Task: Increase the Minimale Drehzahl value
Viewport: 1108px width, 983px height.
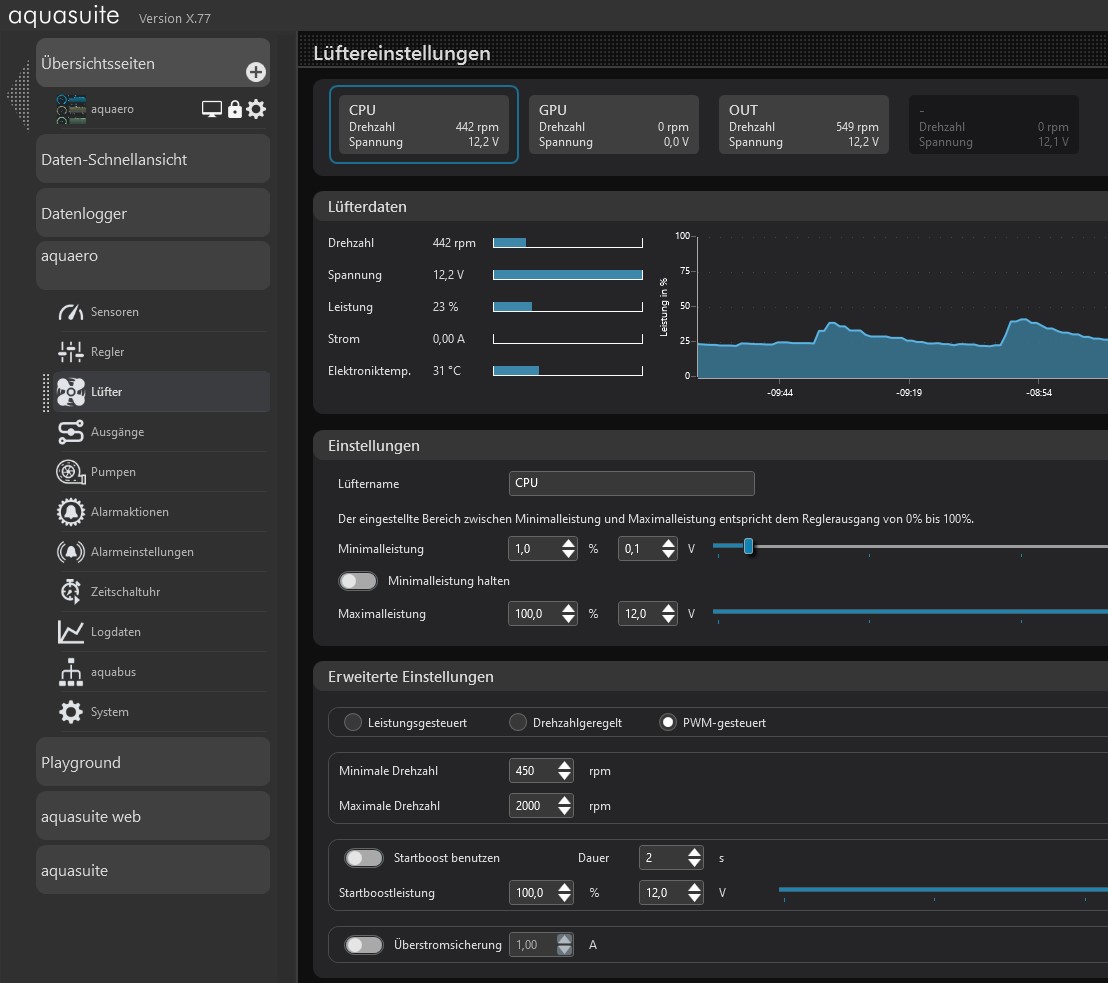Action: (565, 766)
